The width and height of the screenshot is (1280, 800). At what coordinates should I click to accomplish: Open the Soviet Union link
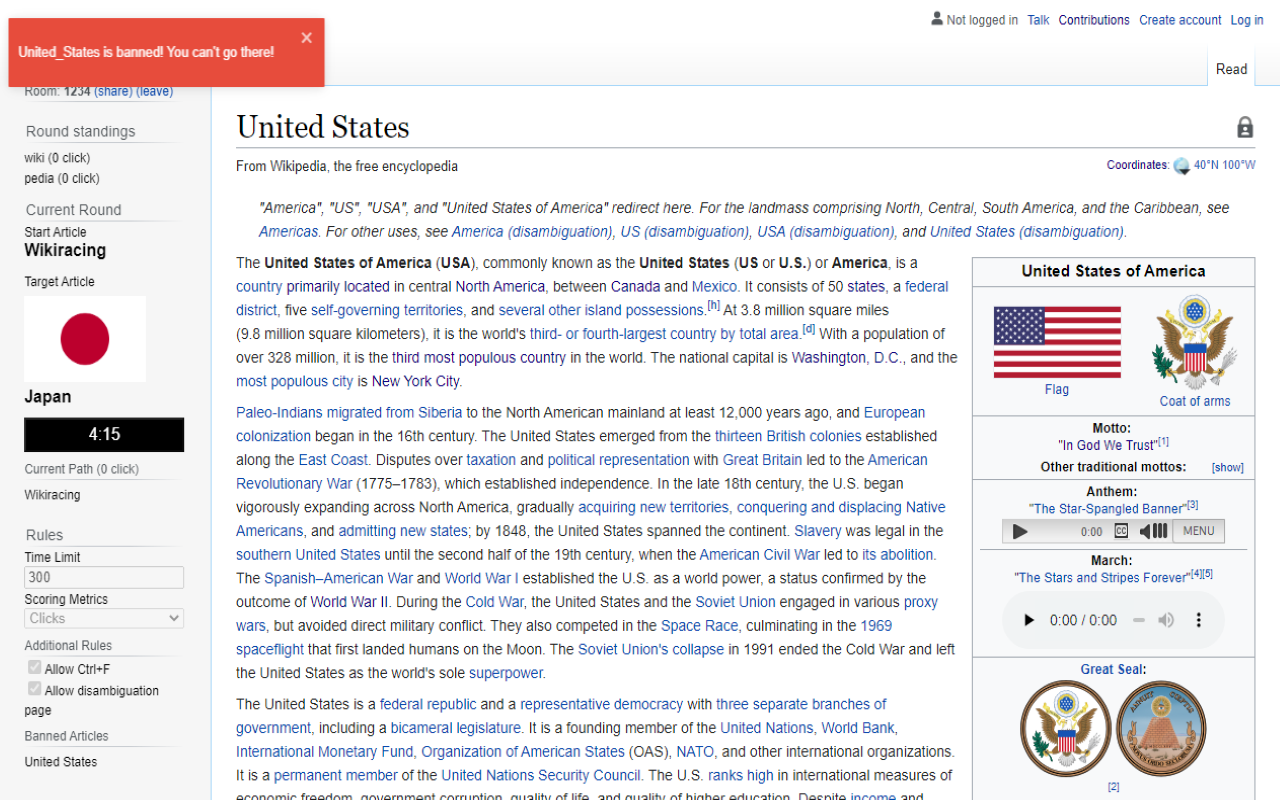735,602
